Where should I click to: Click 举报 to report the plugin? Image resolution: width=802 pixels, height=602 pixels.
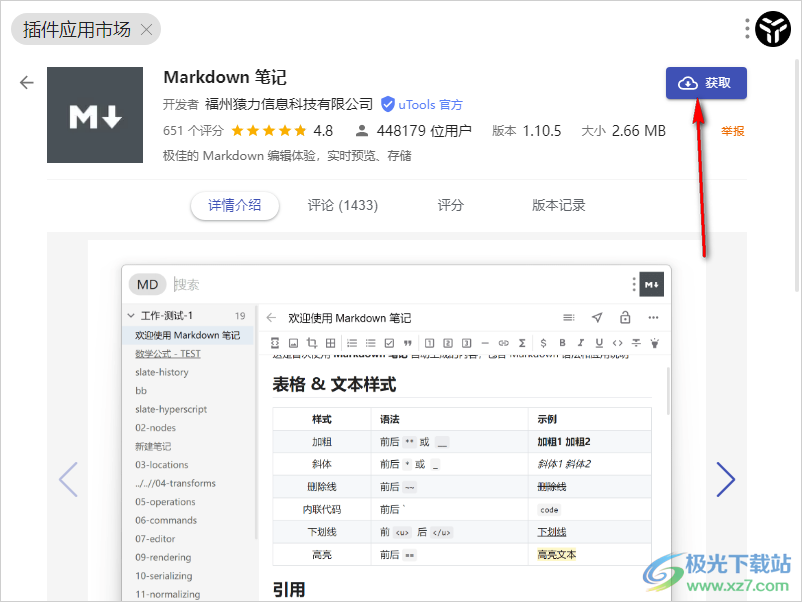click(x=732, y=131)
